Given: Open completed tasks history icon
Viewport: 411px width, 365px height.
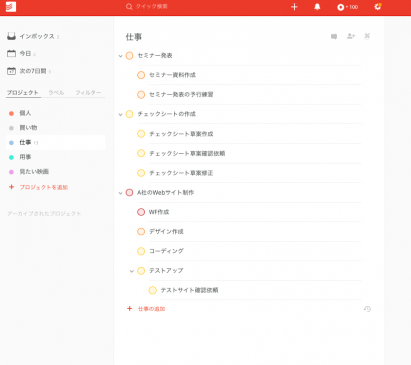Looking at the screenshot, I should [x=367, y=309].
